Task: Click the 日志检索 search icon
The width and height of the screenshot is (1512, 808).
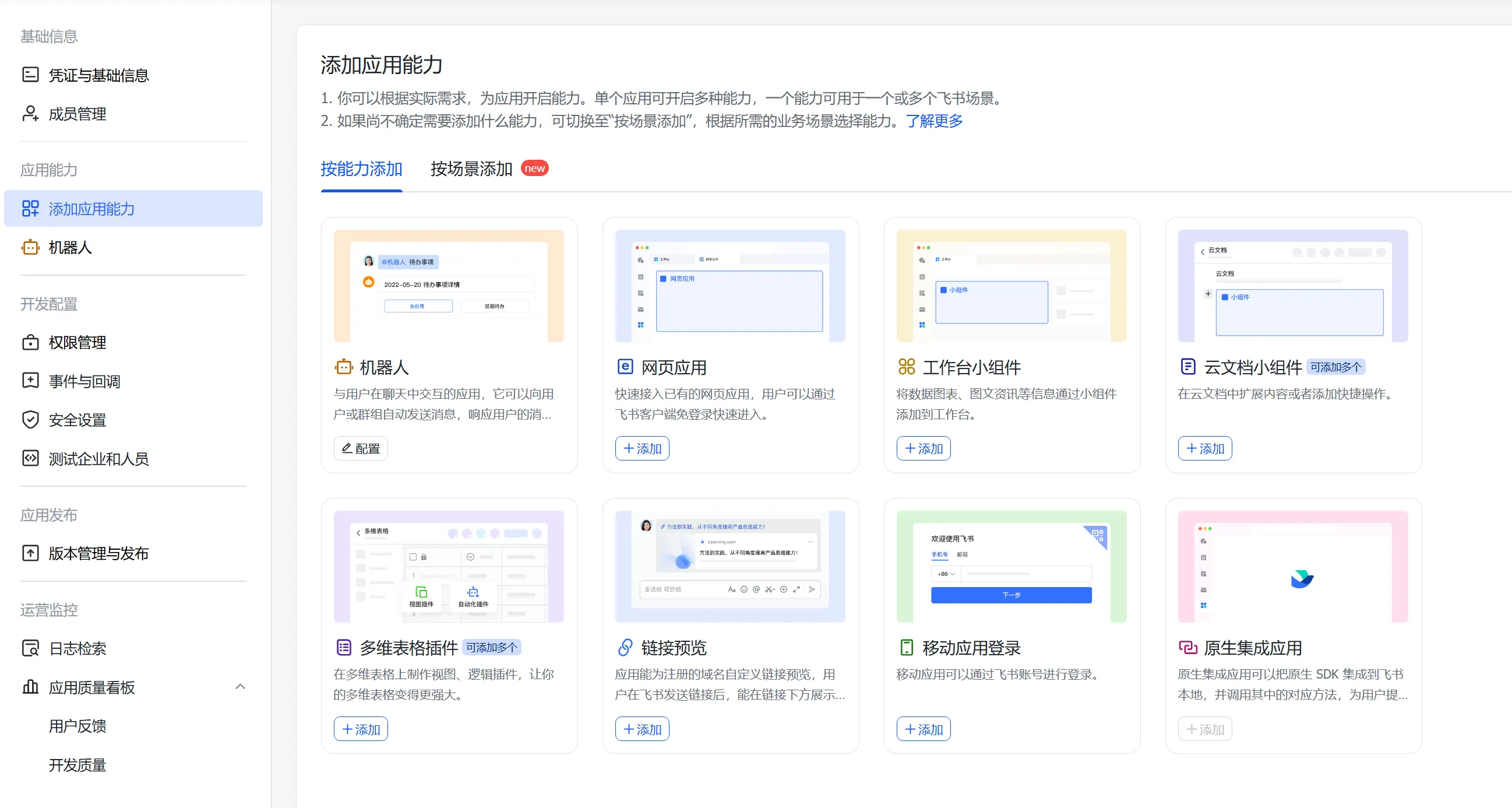Action: tap(30, 648)
